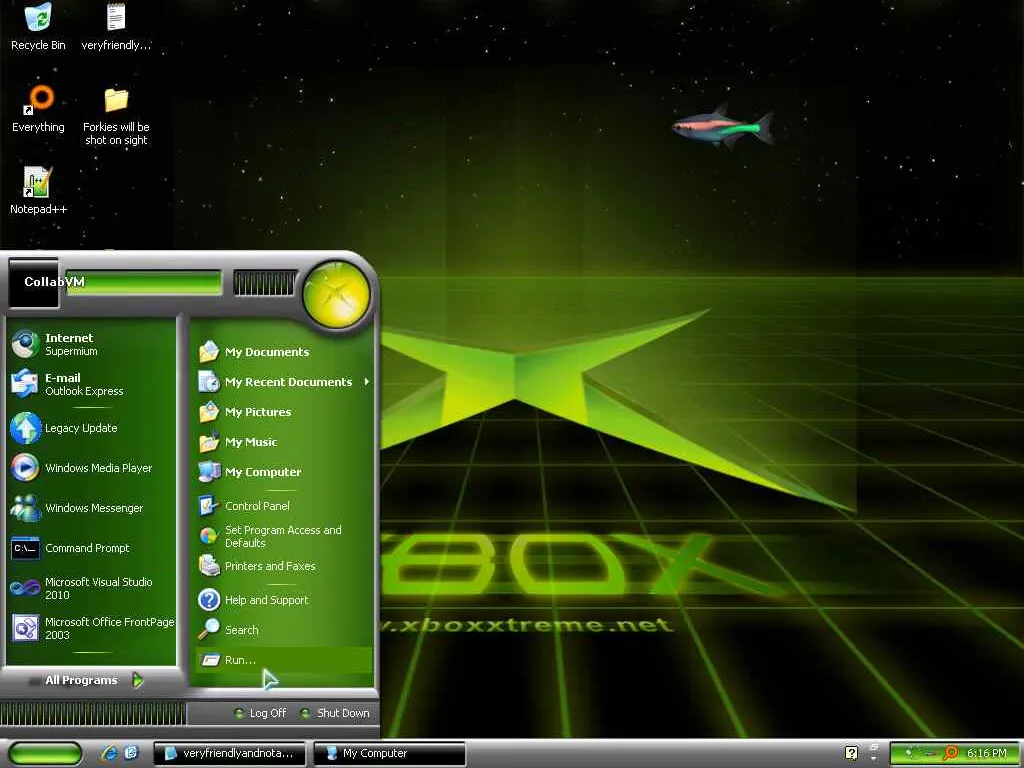Open Command Prompt
Screen dimensions: 1024x768
[x=91, y=548]
